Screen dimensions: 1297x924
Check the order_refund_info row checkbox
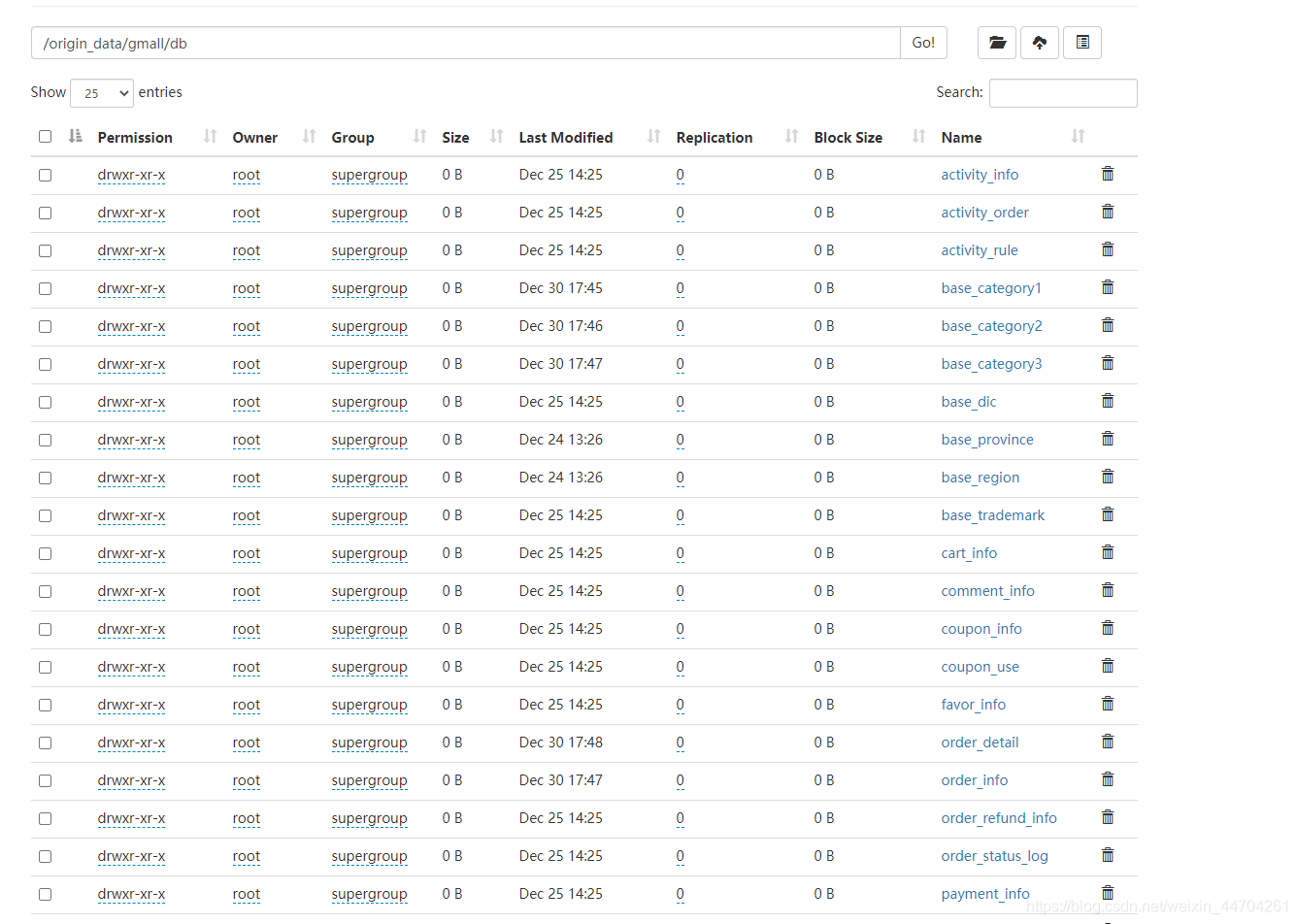pos(45,818)
